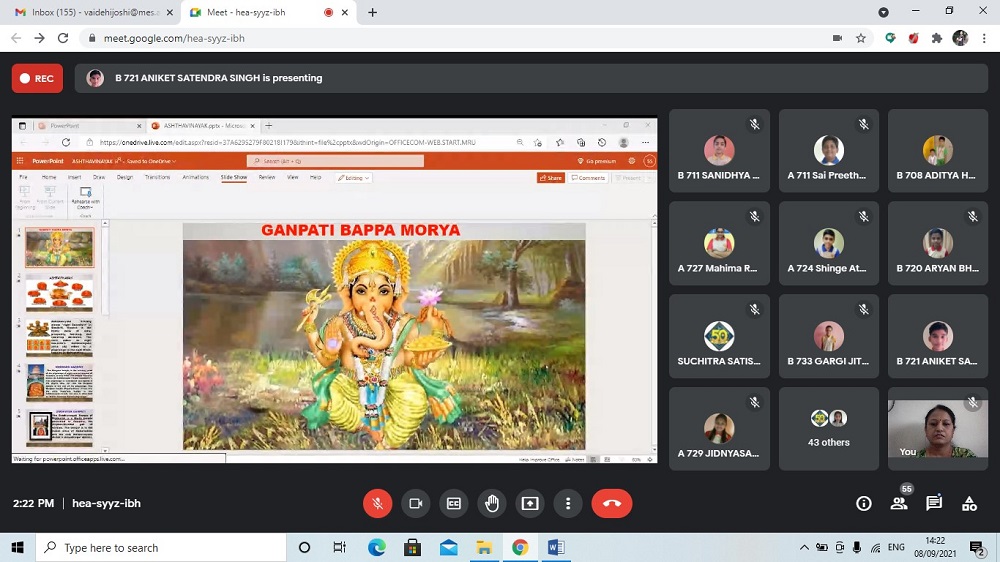The height and width of the screenshot is (562, 1000).
Task: Reload the Meet page
Action: pos(63,38)
